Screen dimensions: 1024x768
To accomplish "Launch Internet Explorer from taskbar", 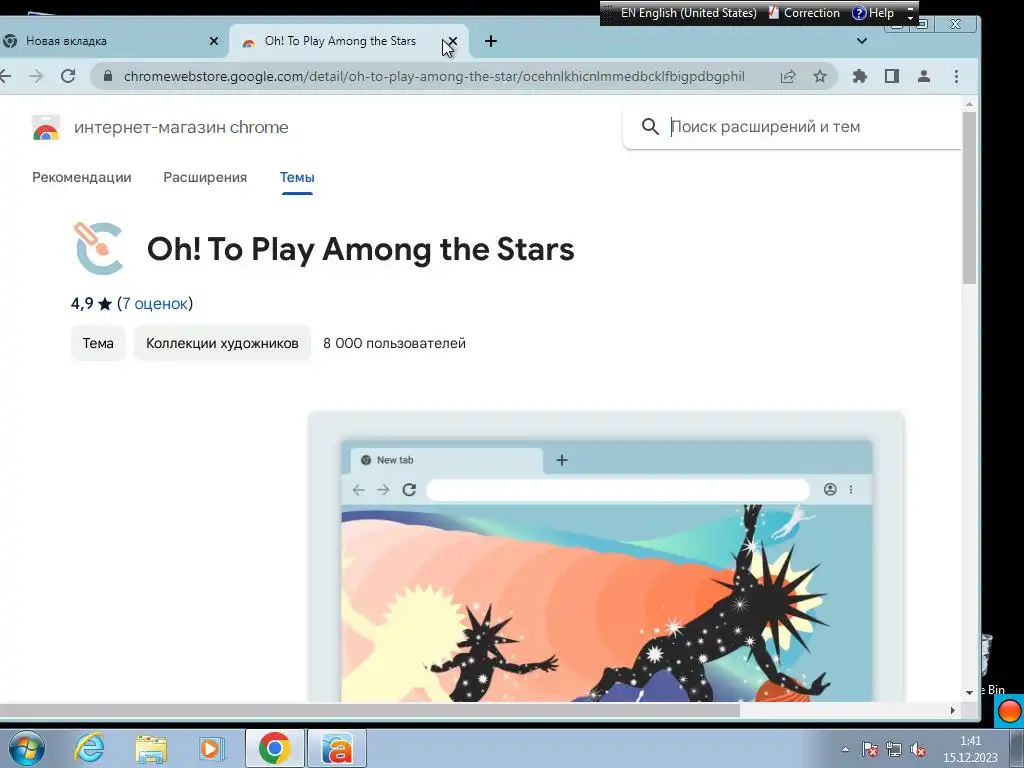I will [89, 748].
